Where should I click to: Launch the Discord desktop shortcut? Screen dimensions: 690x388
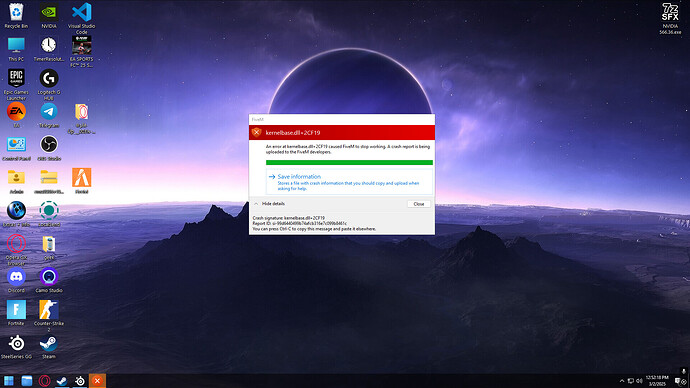click(16, 280)
